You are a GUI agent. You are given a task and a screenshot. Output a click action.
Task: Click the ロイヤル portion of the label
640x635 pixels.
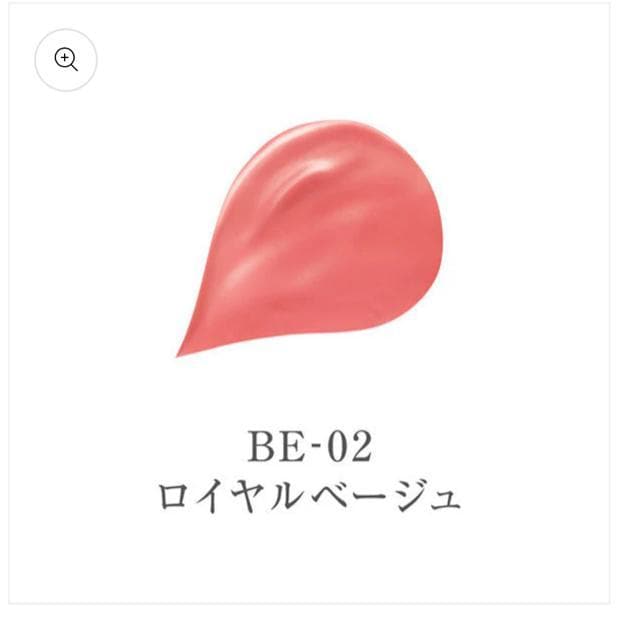pos(231,496)
